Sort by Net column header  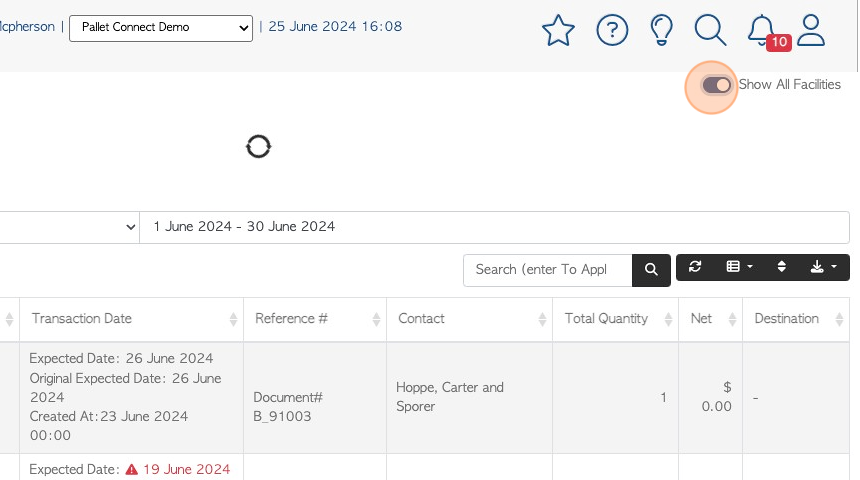710,319
